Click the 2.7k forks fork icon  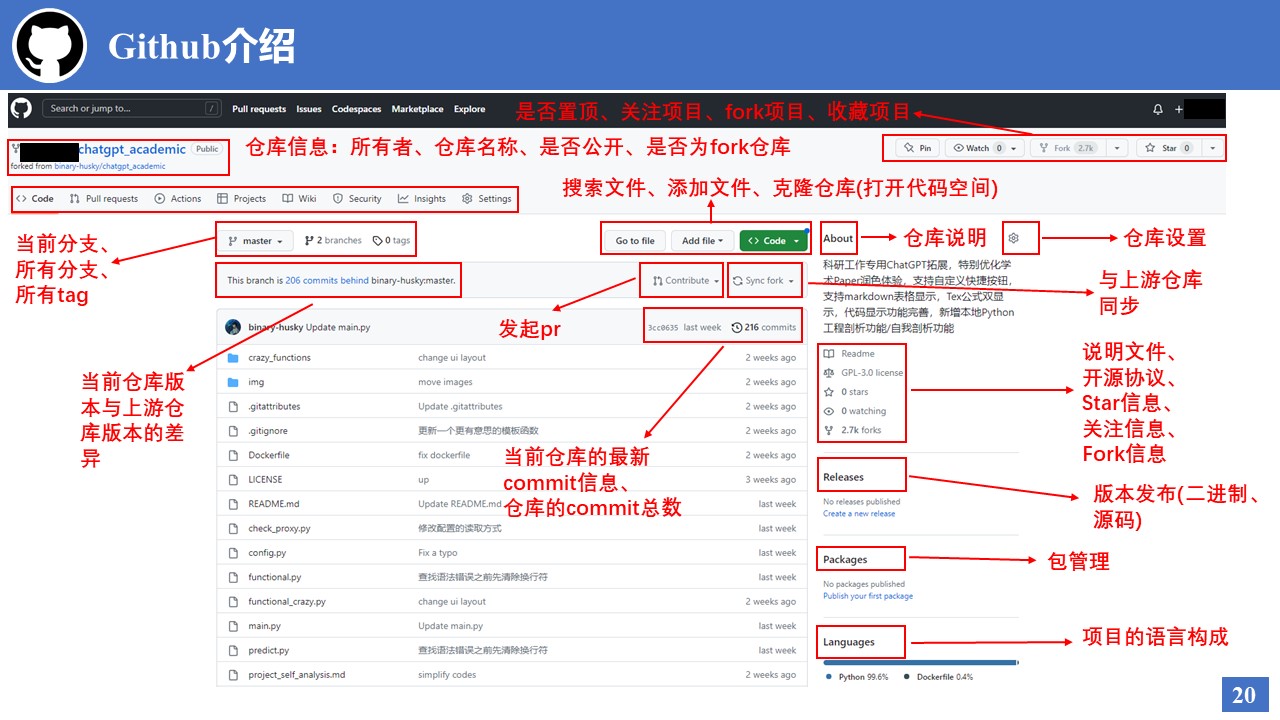828,431
